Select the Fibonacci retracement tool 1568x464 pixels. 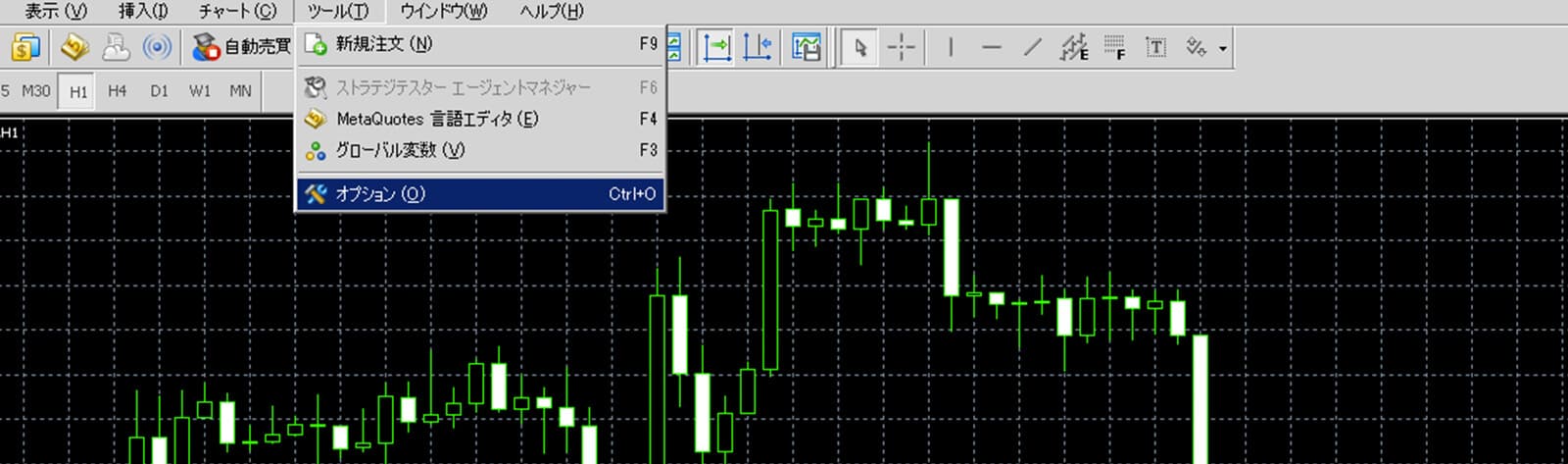click(x=1114, y=47)
